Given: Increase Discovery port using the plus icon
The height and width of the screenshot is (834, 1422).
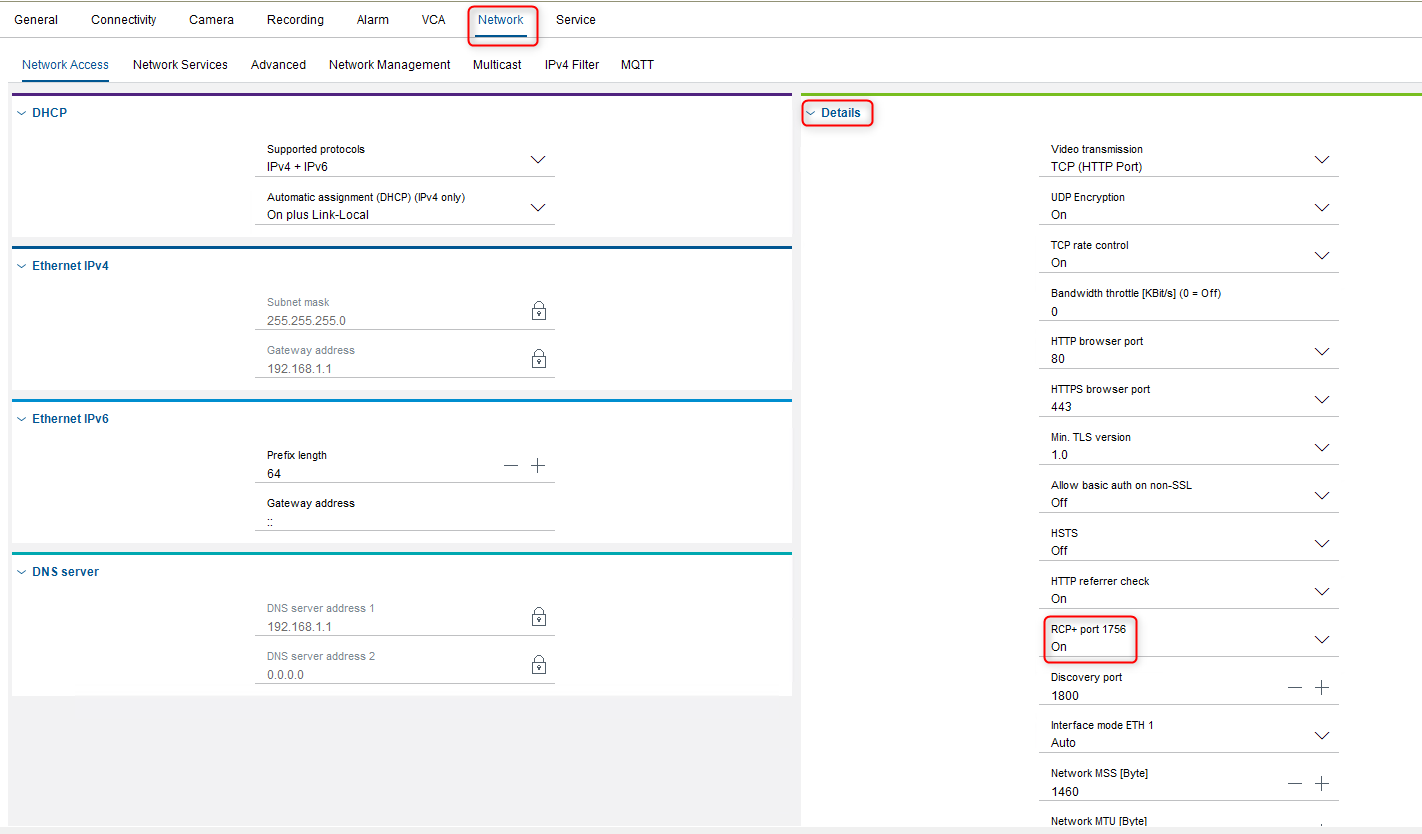Looking at the screenshot, I should pos(1322,688).
